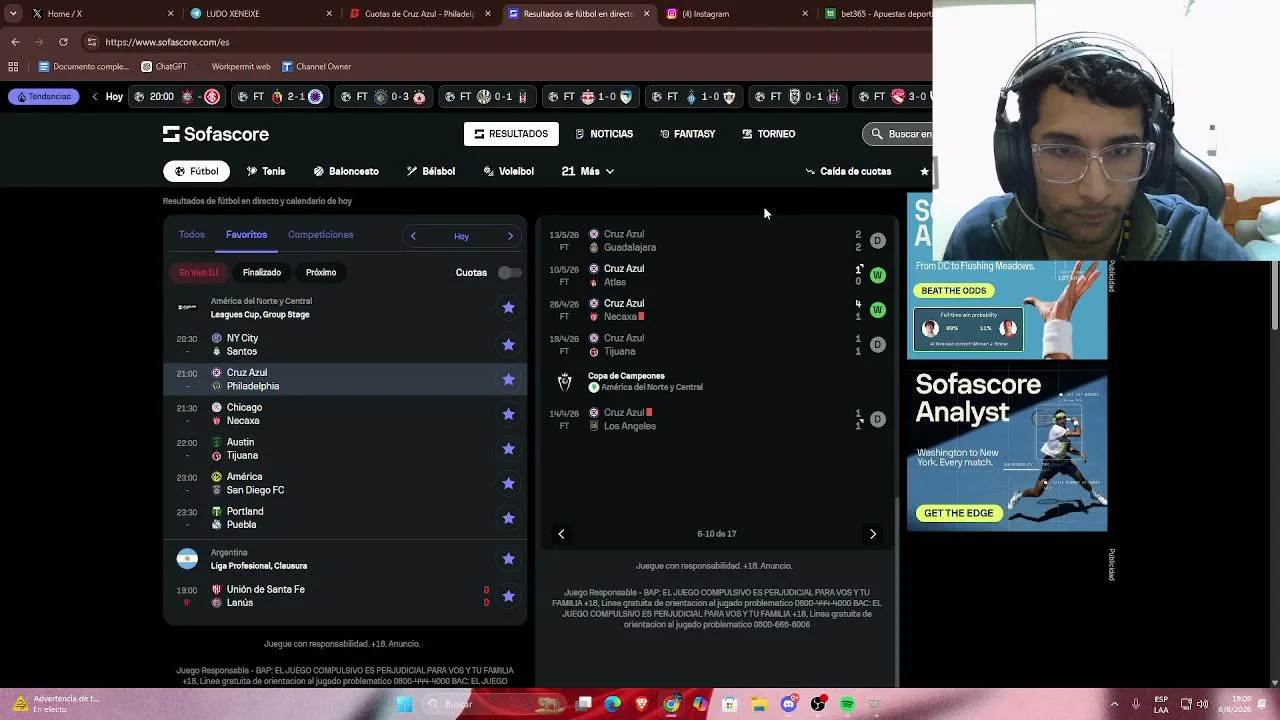Open the Noticias section
Viewport: 1280px width, 720px height.
coord(604,134)
